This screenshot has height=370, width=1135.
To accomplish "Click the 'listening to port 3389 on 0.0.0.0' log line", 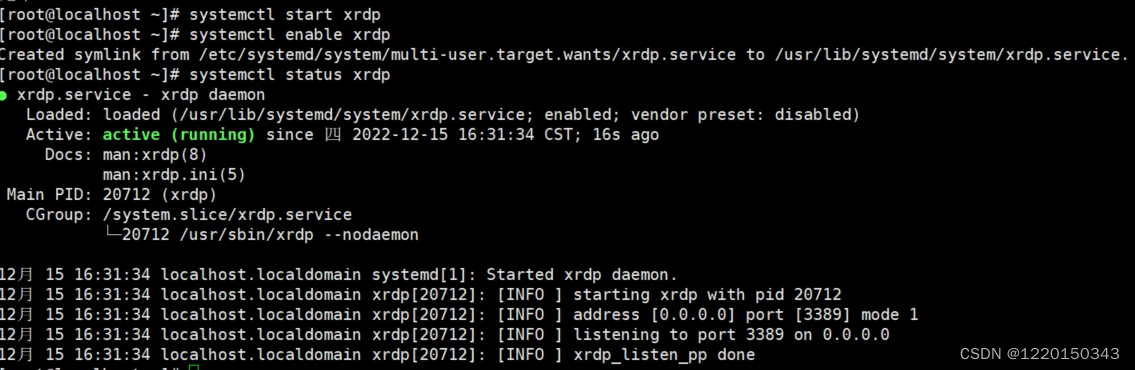I will (731, 335).
